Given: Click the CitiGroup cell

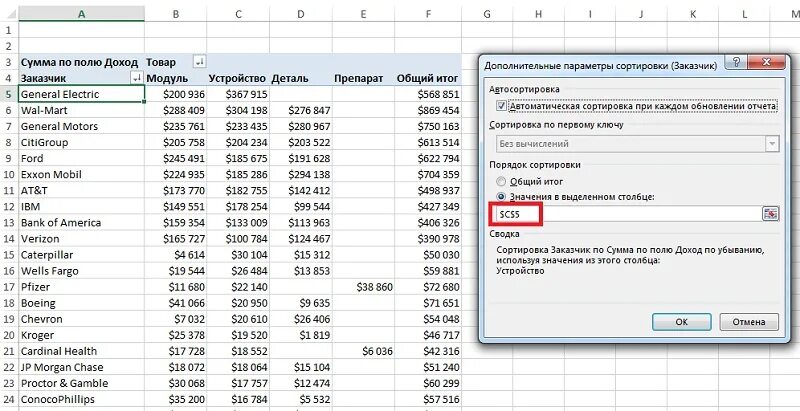Looking at the screenshot, I should pos(82,142).
